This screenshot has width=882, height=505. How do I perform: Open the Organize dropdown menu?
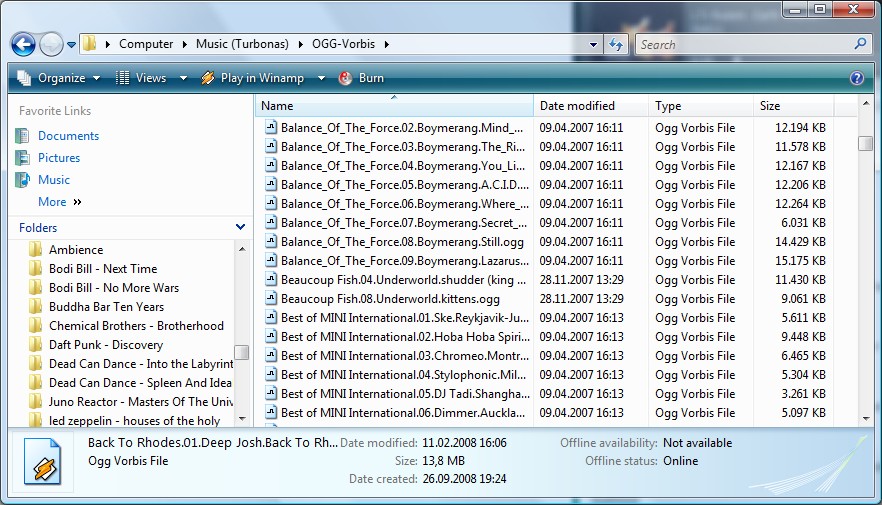tap(59, 78)
